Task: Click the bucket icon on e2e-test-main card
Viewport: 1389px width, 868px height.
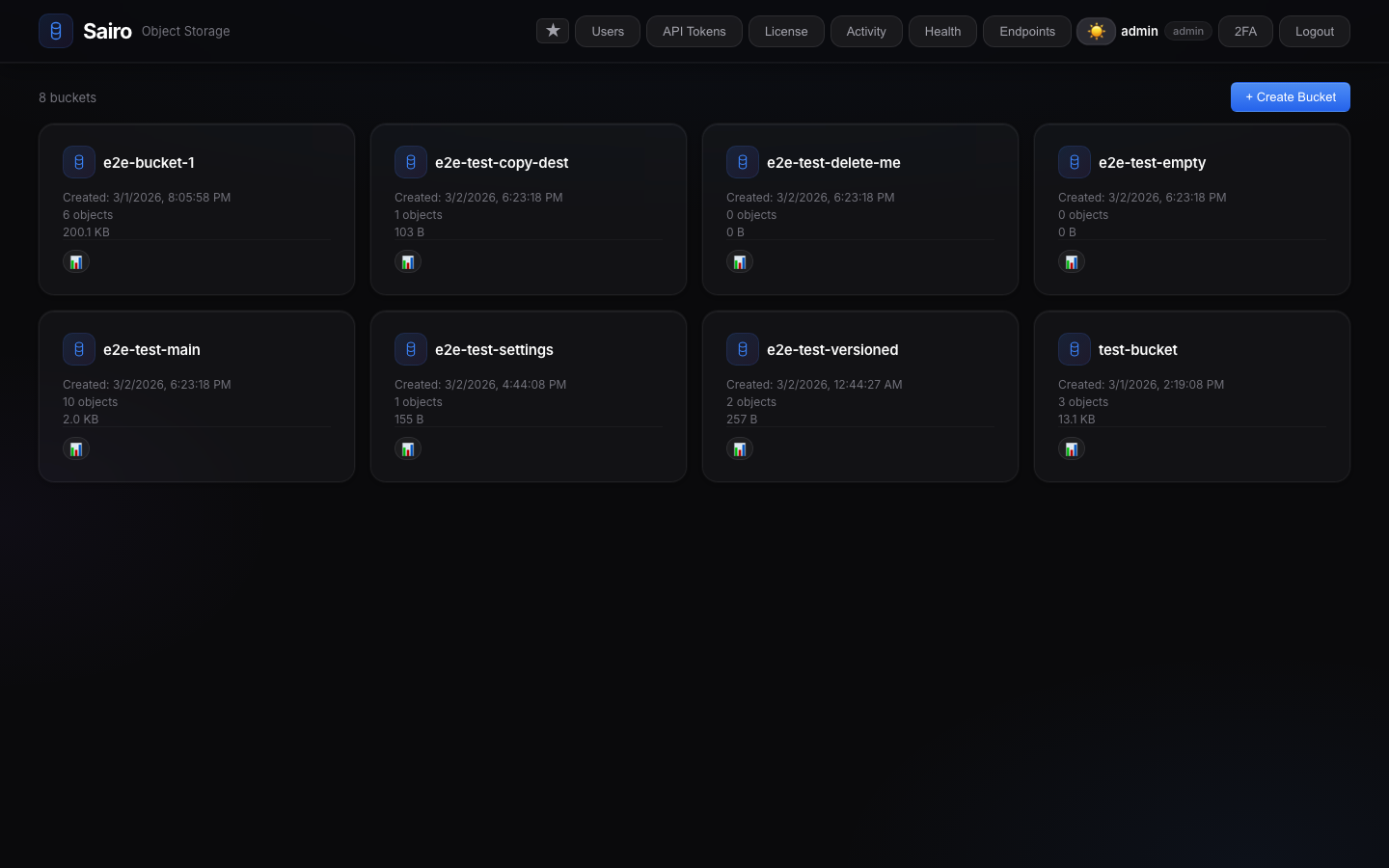Action: (x=79, y=349)
